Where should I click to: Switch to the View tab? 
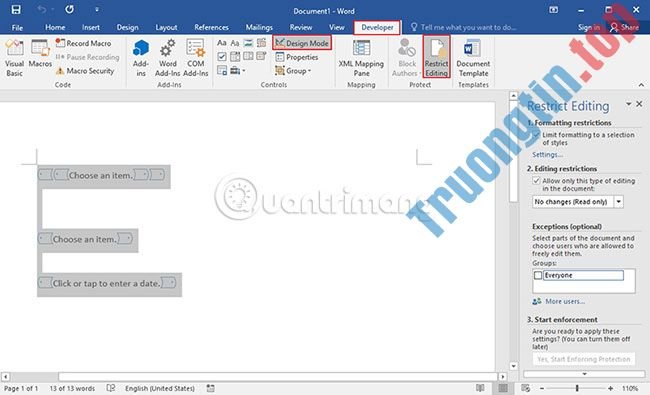(x=337, y=27)
